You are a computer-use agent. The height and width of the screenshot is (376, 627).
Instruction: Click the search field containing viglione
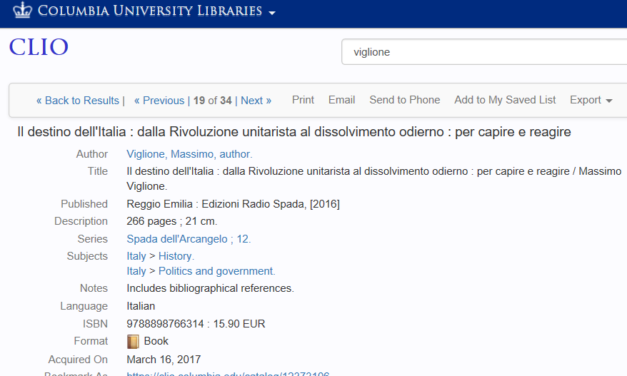(x=484, y=52)
